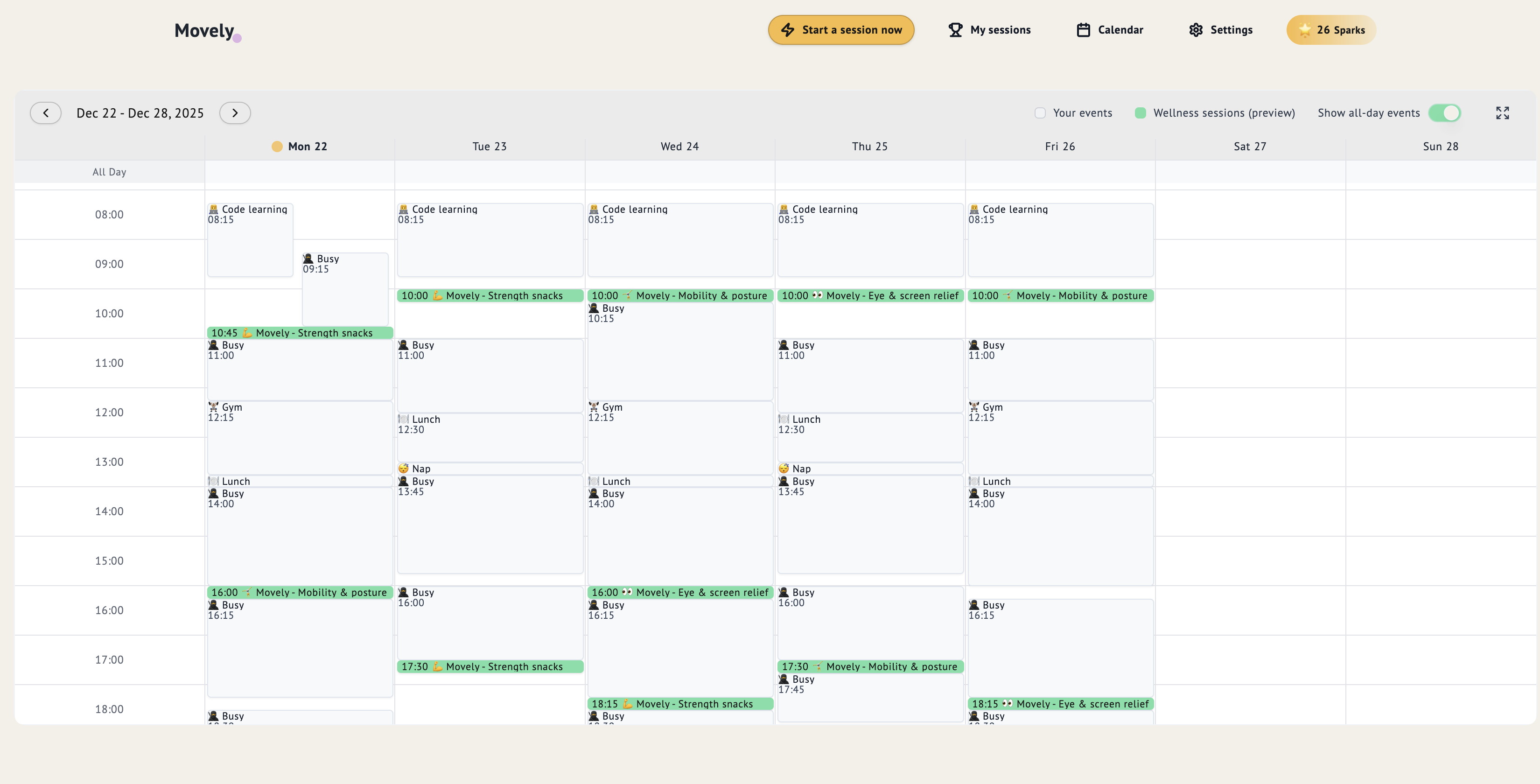Click the 26 Sparks badge
This screenshot has width=1540, height=784.
point(1331,30)
